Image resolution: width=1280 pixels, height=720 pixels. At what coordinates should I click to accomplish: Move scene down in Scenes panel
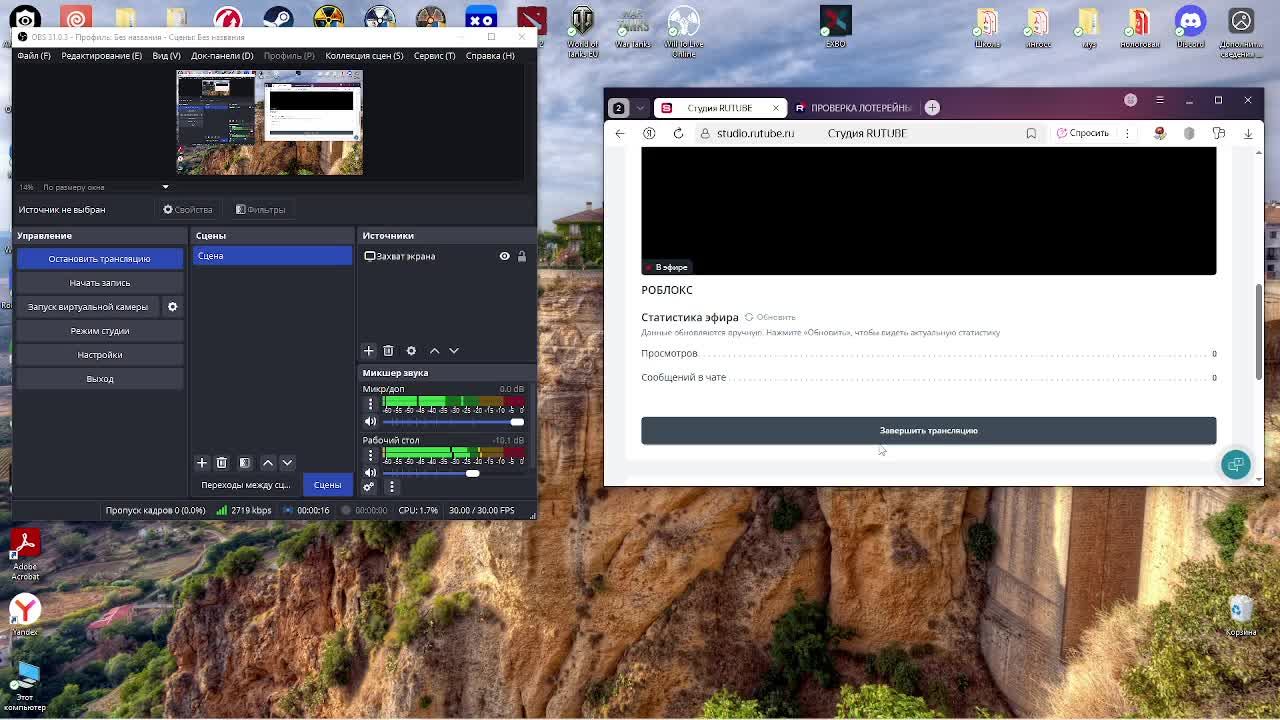[287, 463]
